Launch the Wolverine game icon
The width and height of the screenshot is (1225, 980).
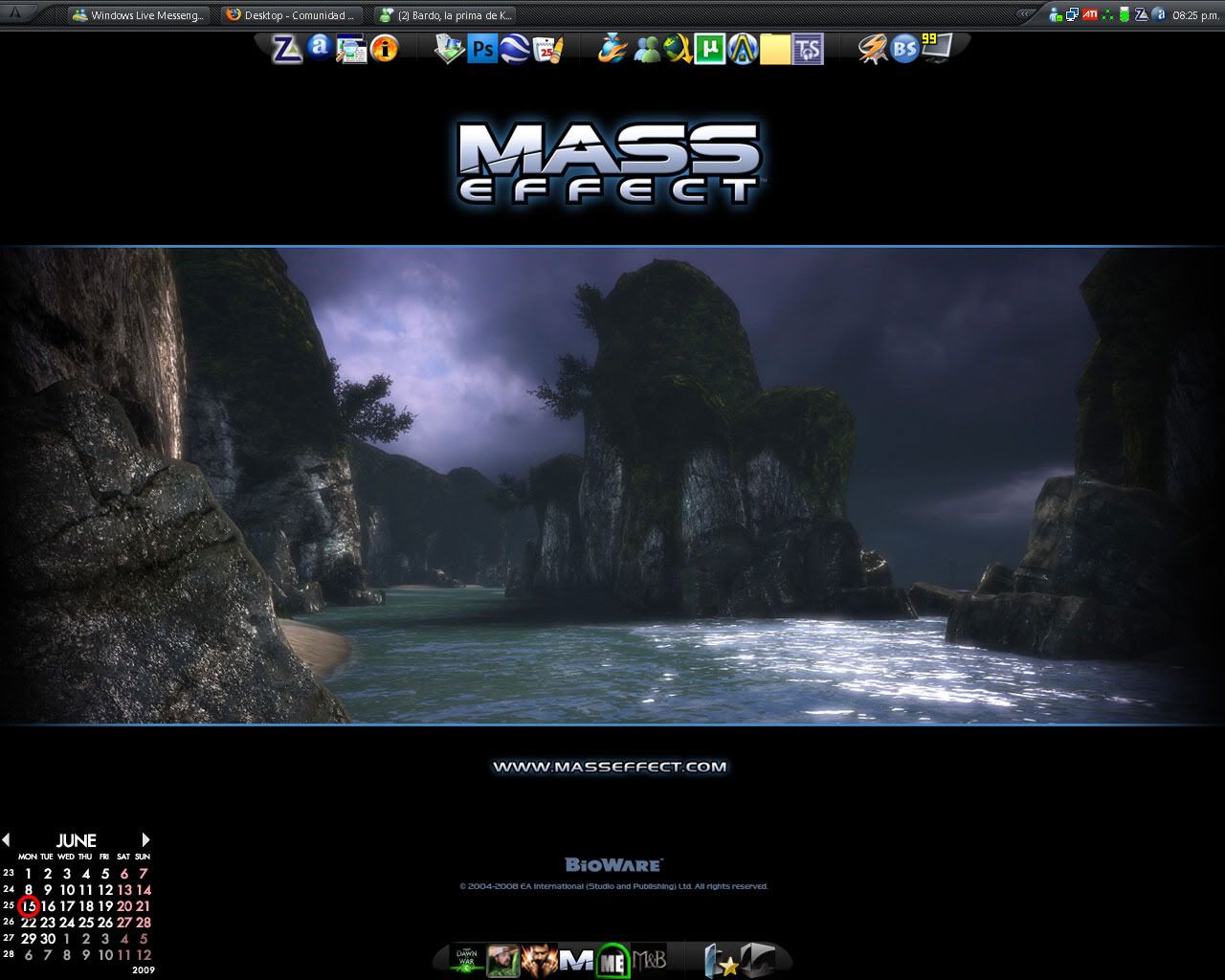[539, 960]
